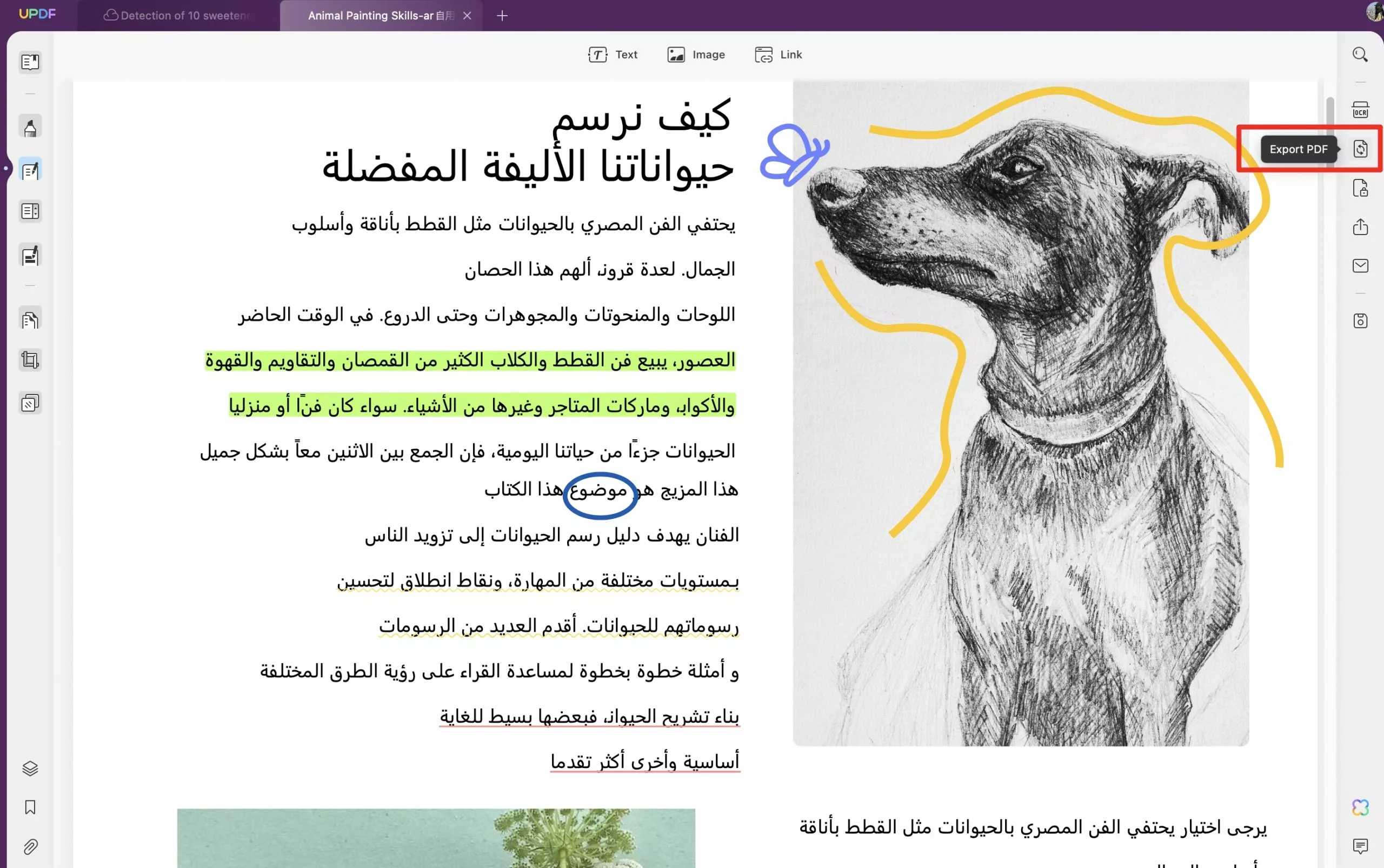Switch to Reader view mode
The height and width of the screenshot is (868, 1384).
pos(30,62)
